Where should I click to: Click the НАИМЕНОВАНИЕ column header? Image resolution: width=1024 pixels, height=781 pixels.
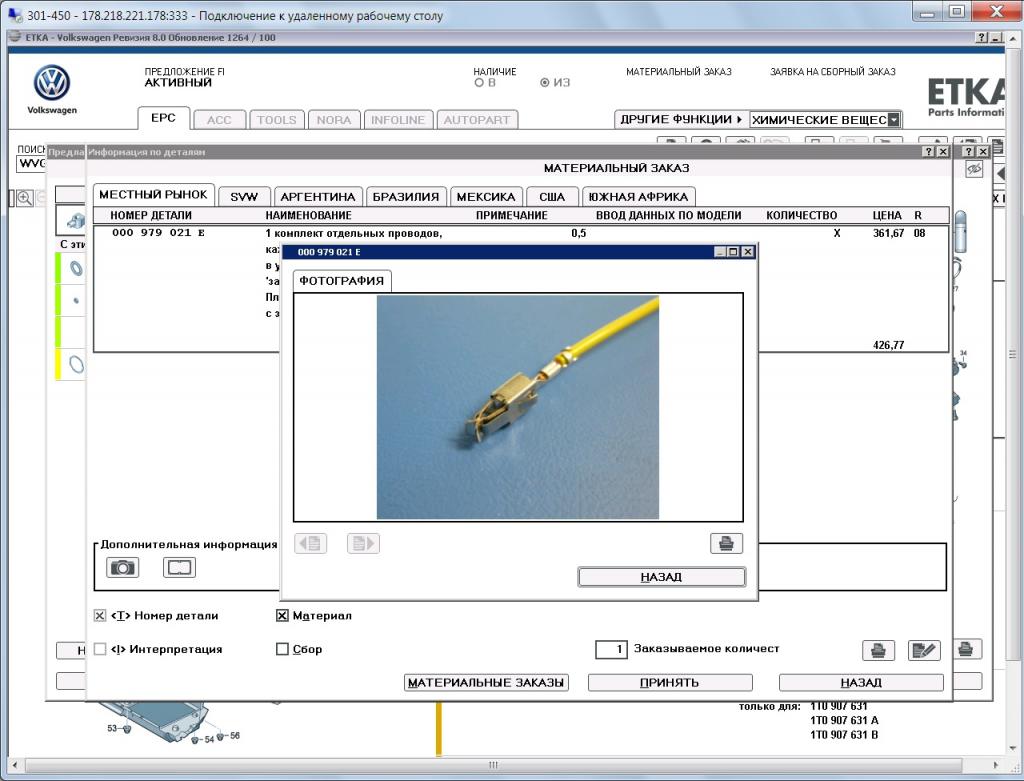(308, 215)
